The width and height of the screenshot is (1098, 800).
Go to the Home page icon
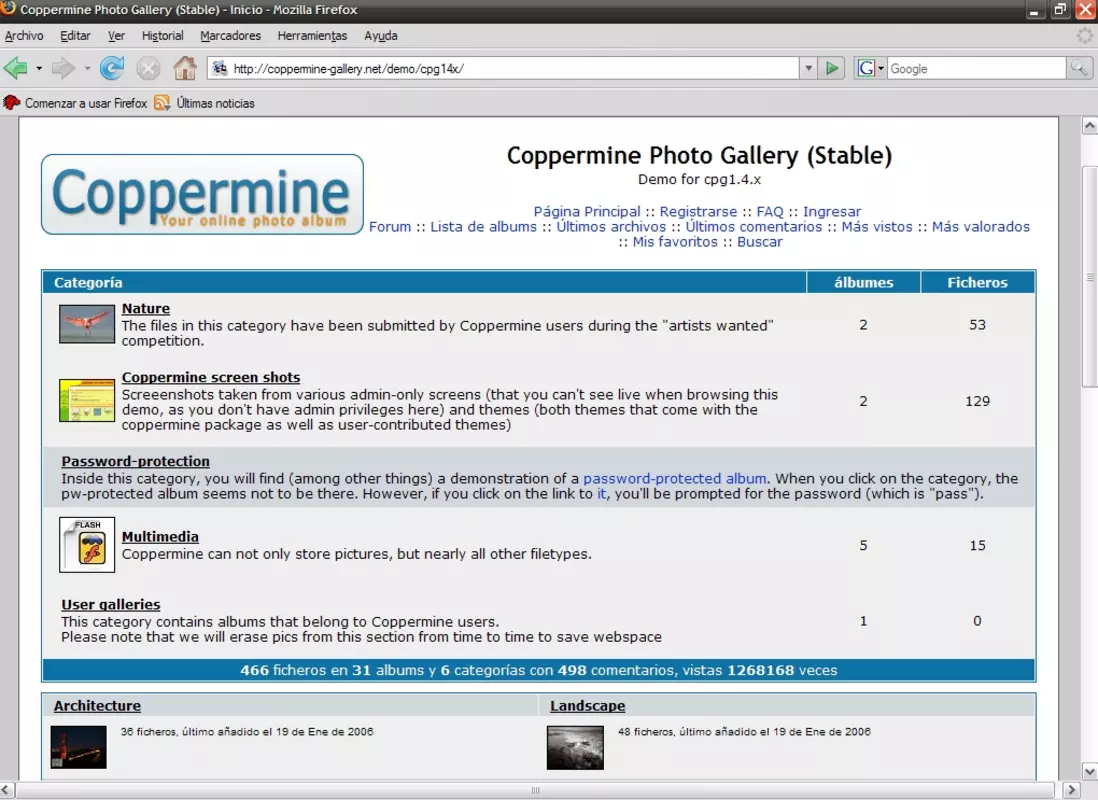pyautogui.click(x=185, y=68)
